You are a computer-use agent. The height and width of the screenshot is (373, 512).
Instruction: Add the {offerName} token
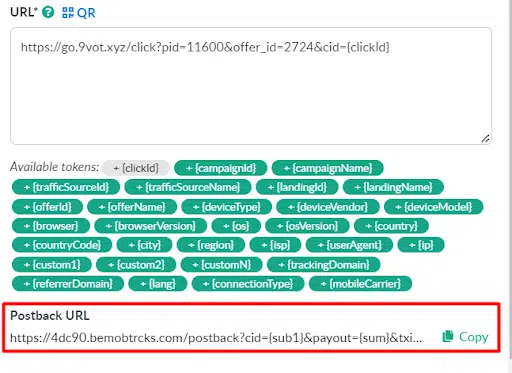coord(132,207)
